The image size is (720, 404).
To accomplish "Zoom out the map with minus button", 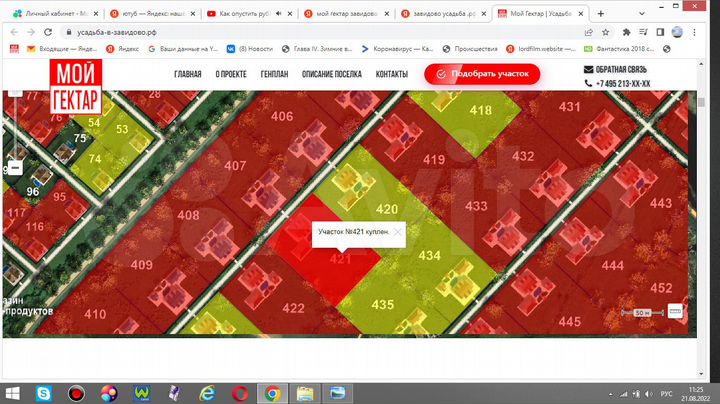I will point(15,168).
